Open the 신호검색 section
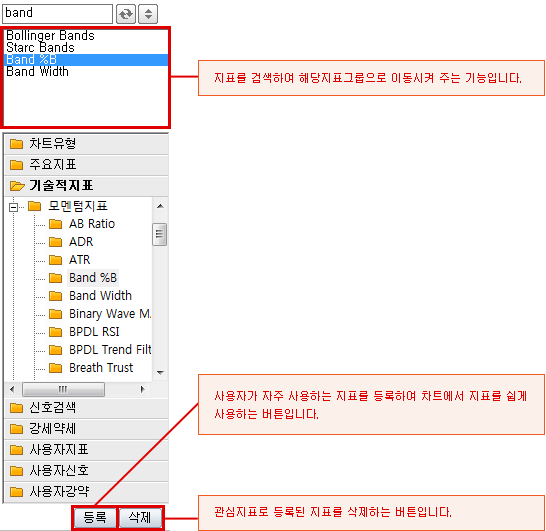 (x=86, y=408)
